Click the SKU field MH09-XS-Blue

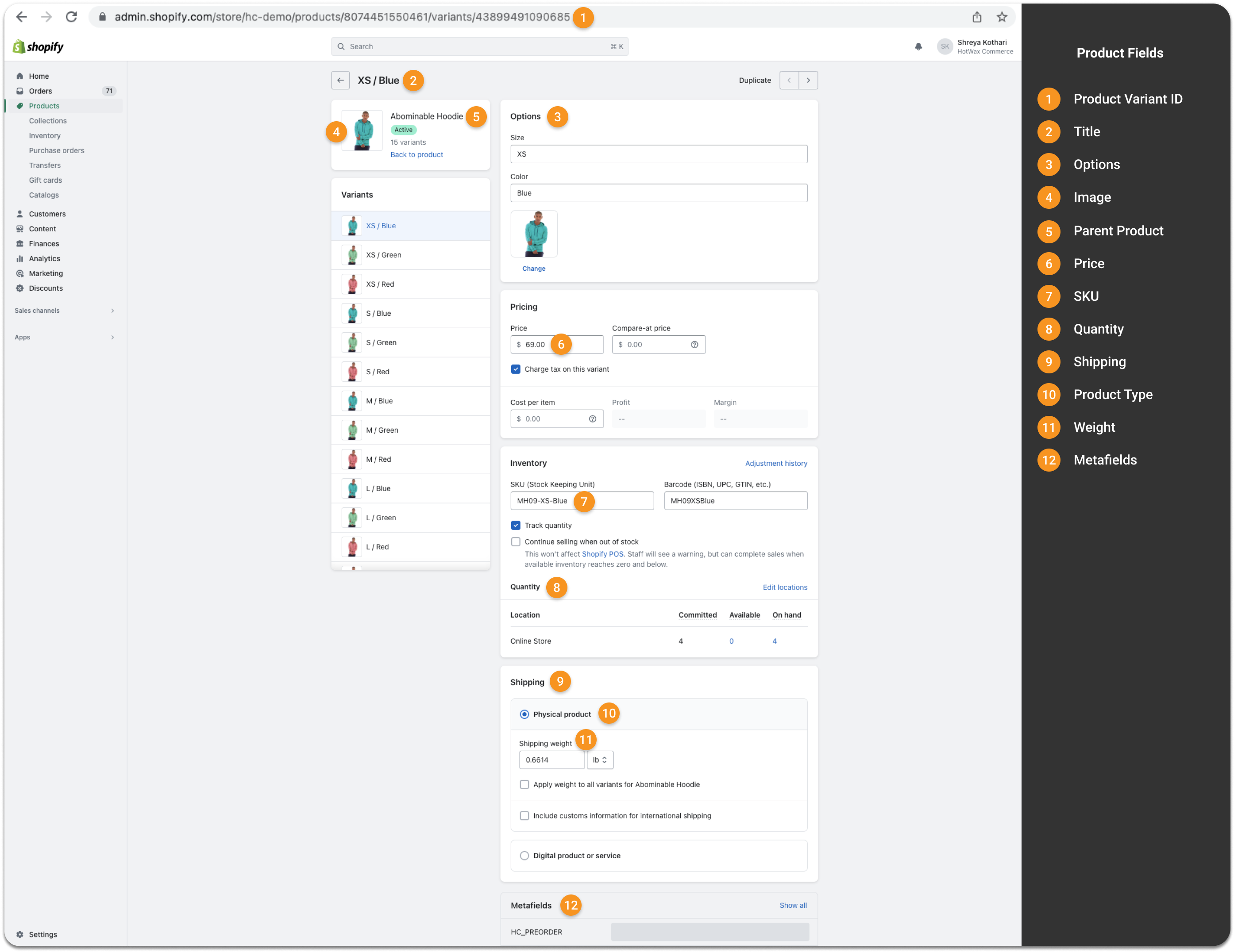coord(582,501)
